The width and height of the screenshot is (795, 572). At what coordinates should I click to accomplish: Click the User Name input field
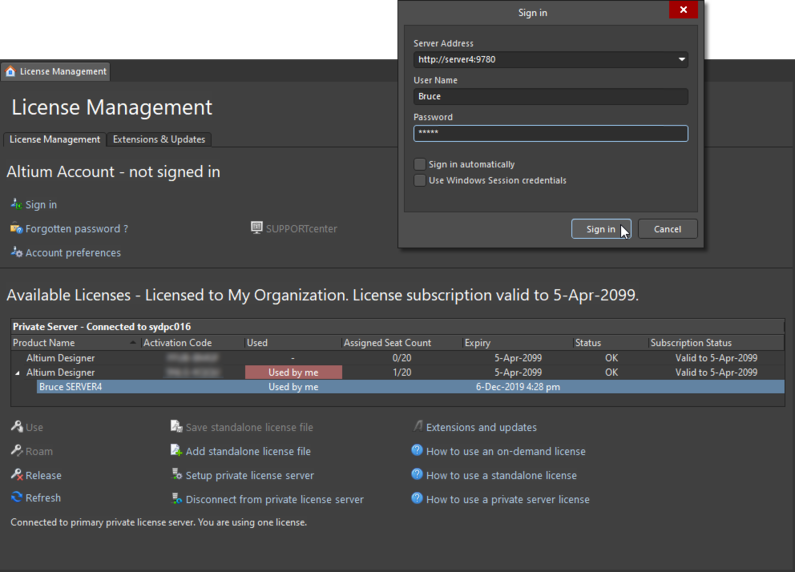click(550, 97)
